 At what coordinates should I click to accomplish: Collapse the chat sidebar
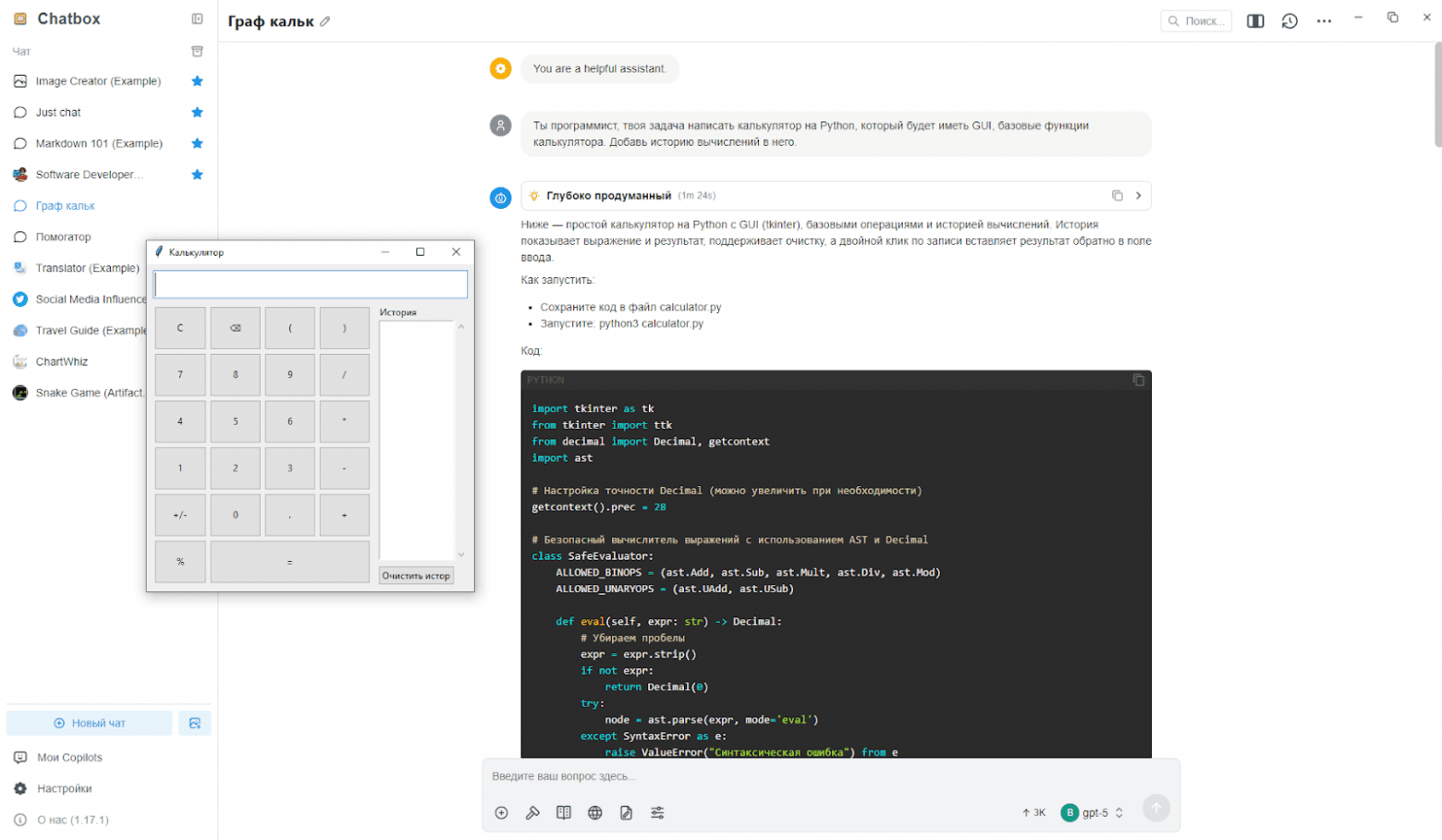coord(195,18)
